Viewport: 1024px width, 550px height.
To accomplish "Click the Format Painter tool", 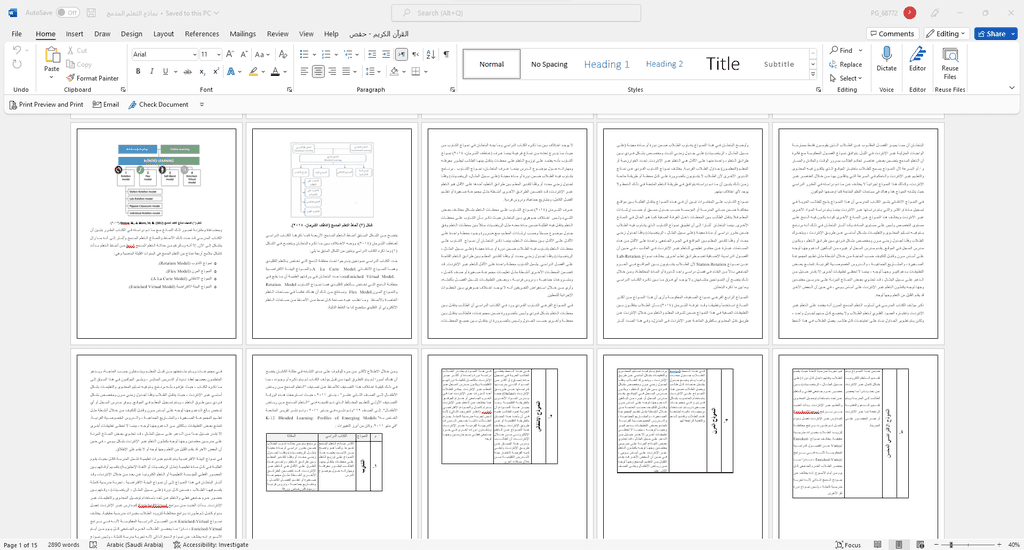I will pos(91,78).
